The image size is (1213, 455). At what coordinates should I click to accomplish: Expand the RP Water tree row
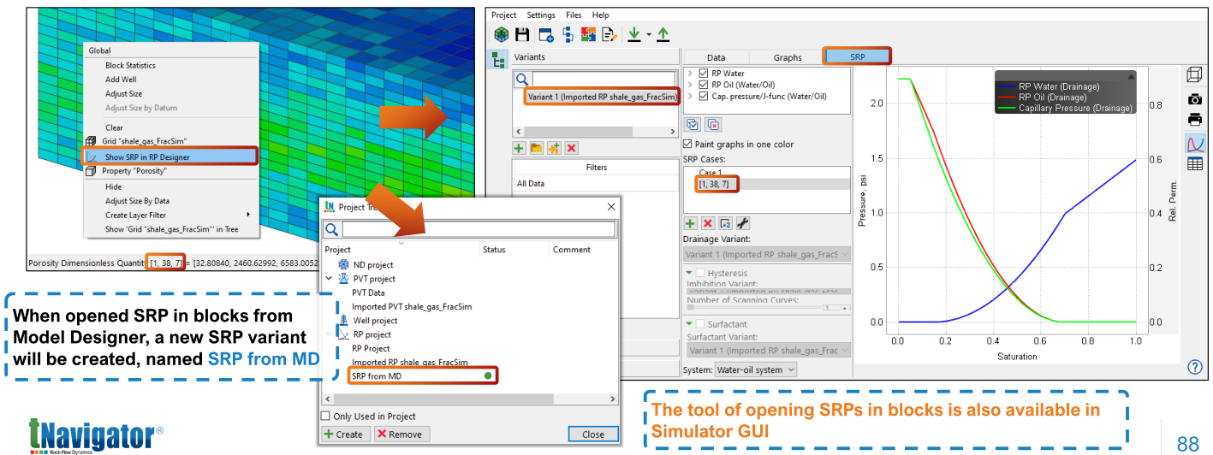[689, 73]
